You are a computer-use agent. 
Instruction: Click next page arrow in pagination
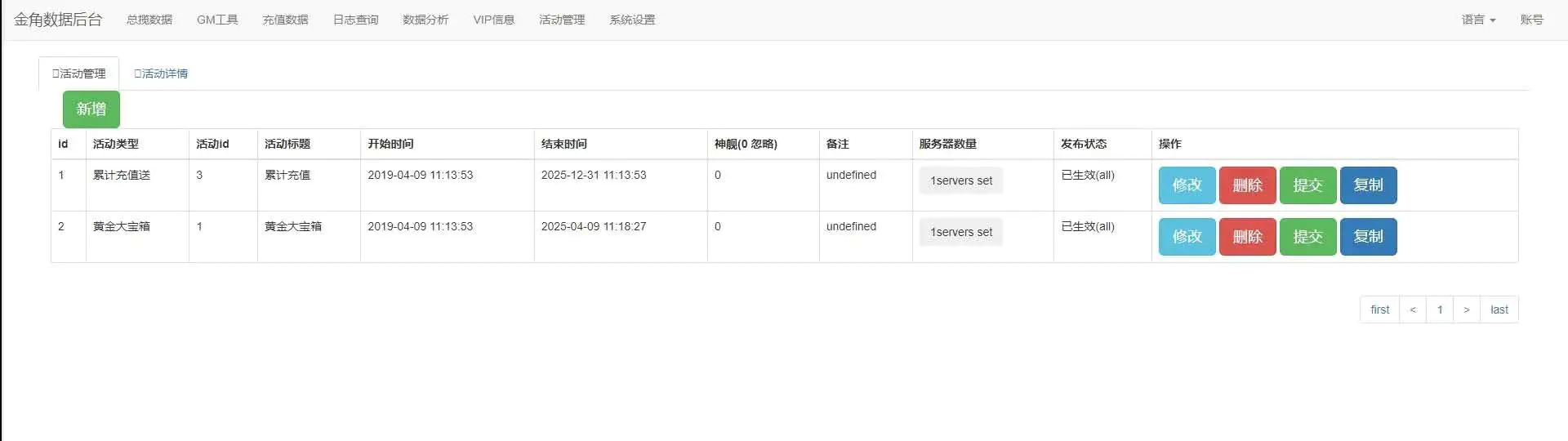pos(1467,310)
